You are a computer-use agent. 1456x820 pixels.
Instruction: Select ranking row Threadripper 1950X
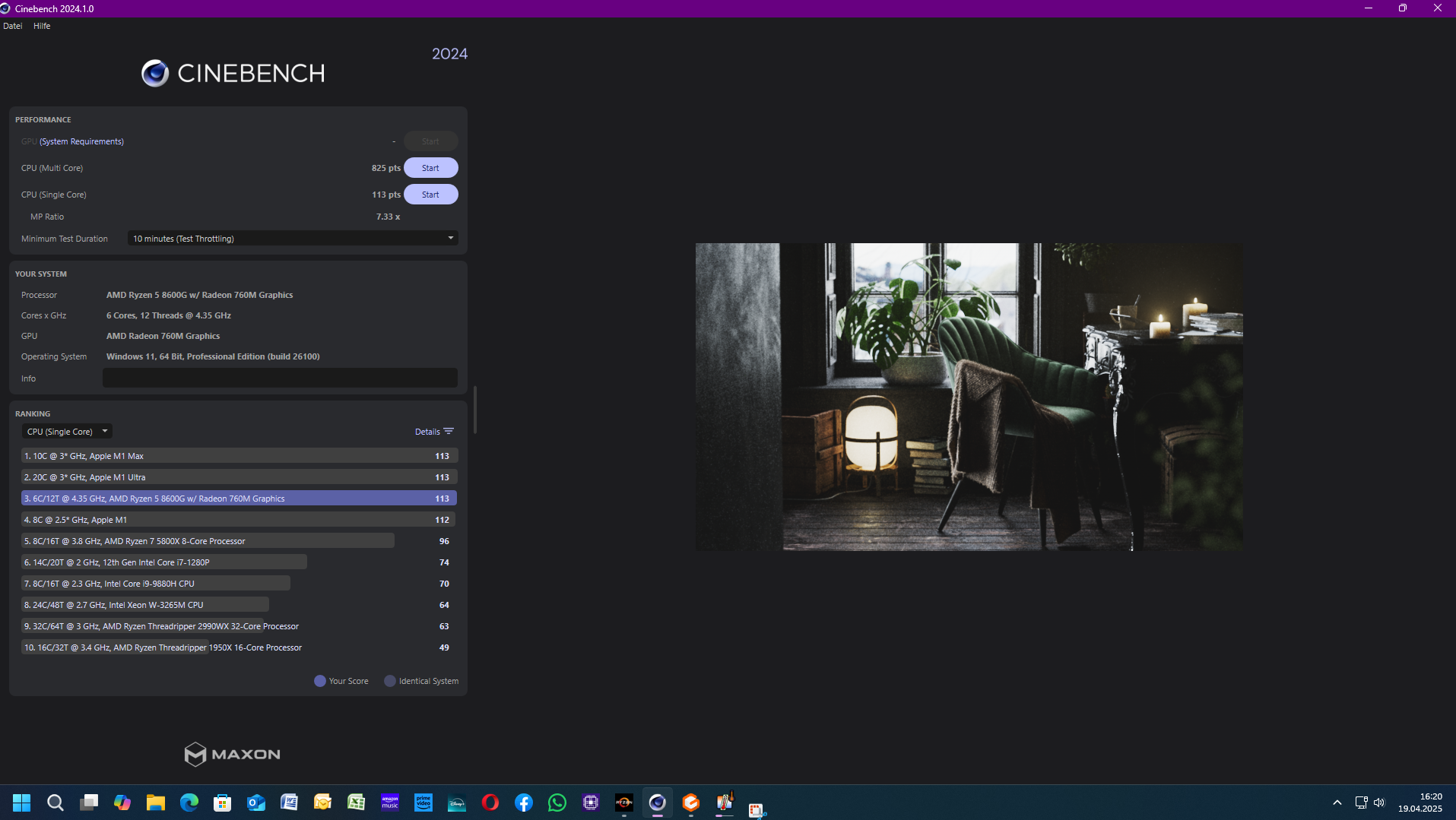[x=239, y=647]
